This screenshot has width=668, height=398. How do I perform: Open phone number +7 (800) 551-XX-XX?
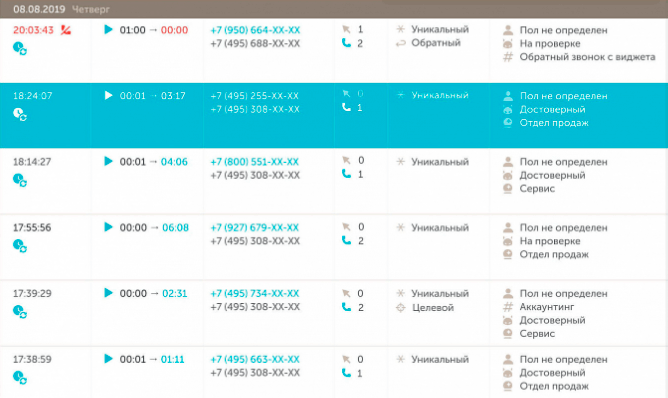254,162
